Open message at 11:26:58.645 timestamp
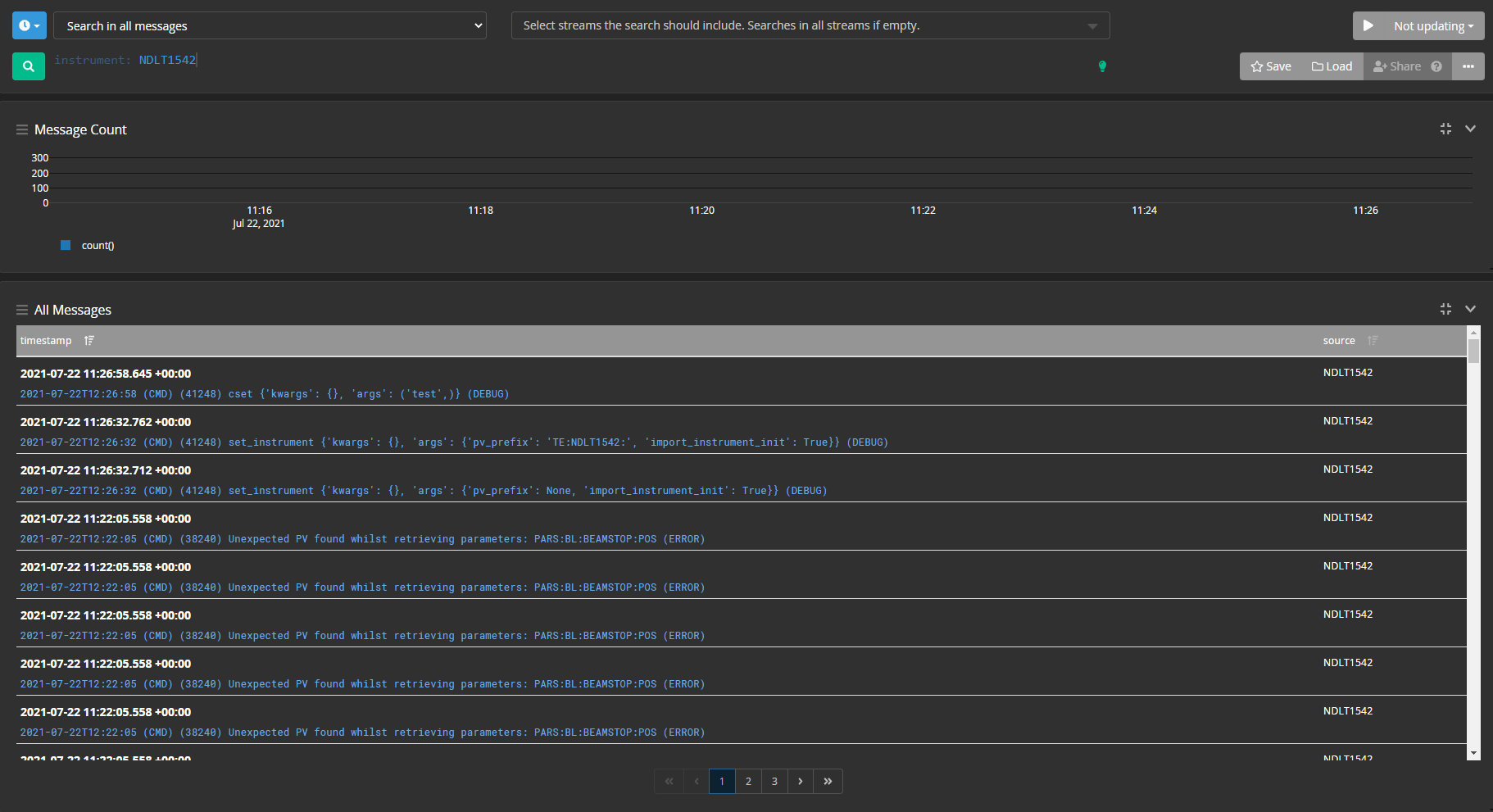The image size is (1493, 812). click(106, 374)
